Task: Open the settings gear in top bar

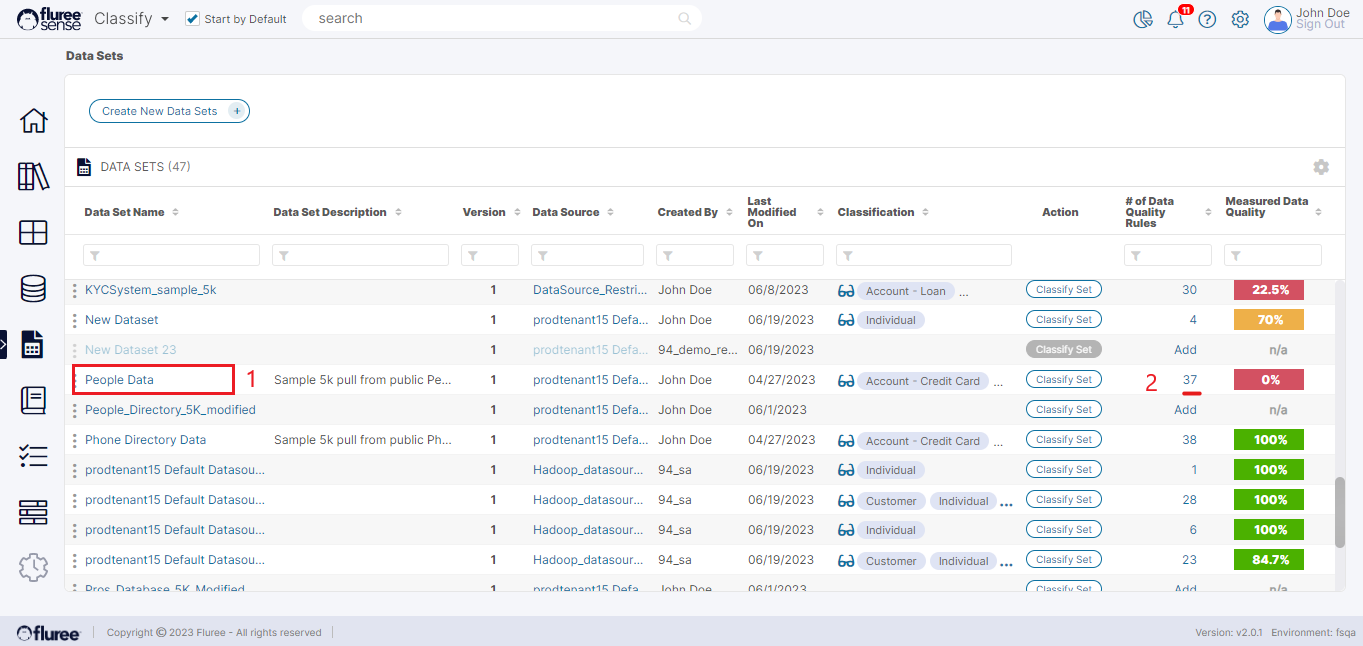Action: point(1240,20)
